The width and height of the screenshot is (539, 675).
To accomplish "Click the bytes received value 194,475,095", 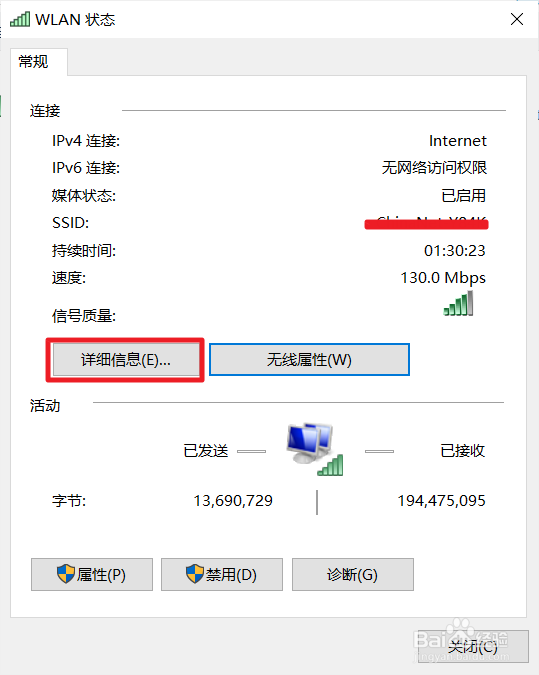I will (441, 501).
